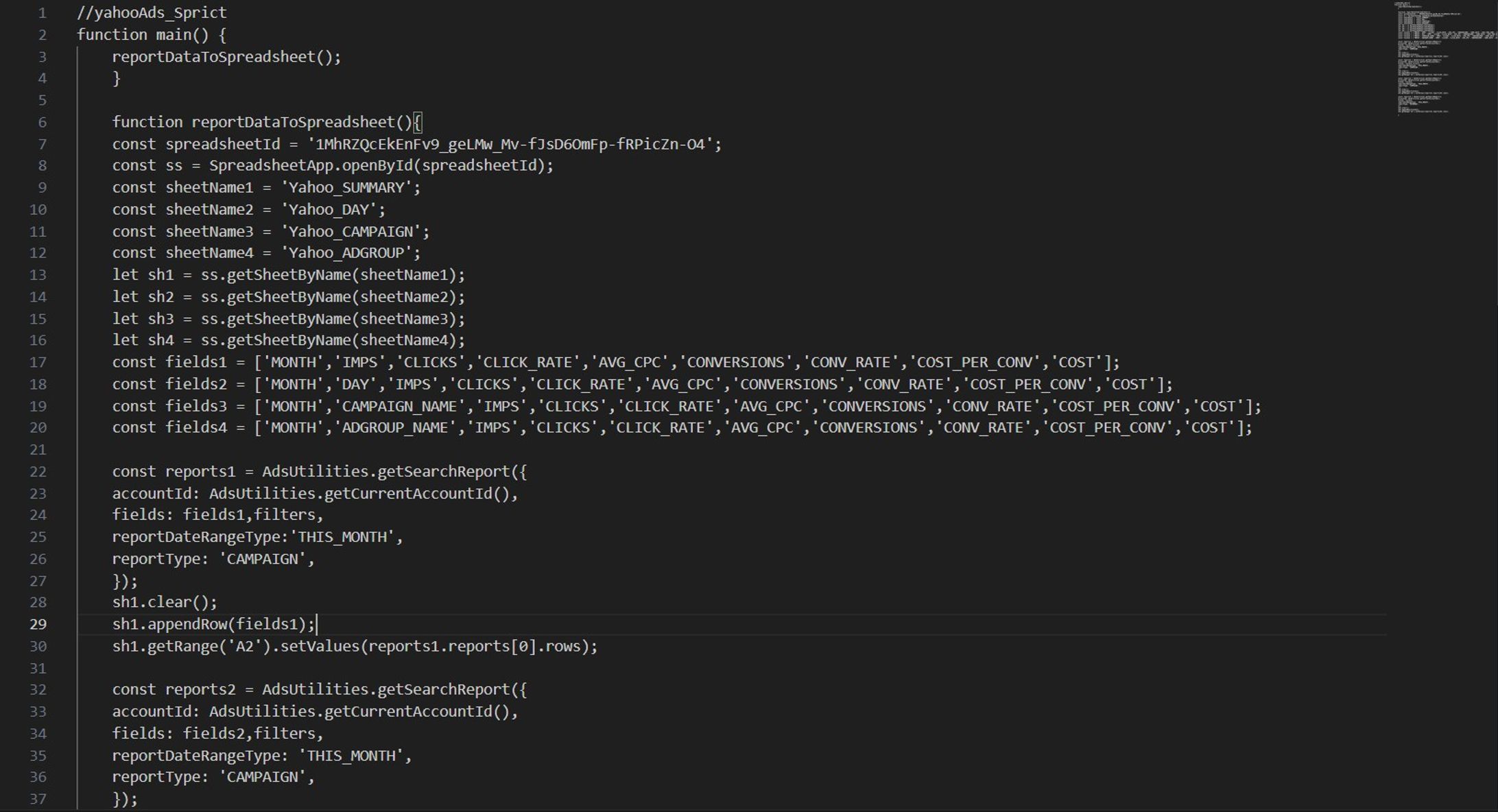1498x812 pixels.
Task: Click line number 17 in gutter
Action: coord(38,362)
